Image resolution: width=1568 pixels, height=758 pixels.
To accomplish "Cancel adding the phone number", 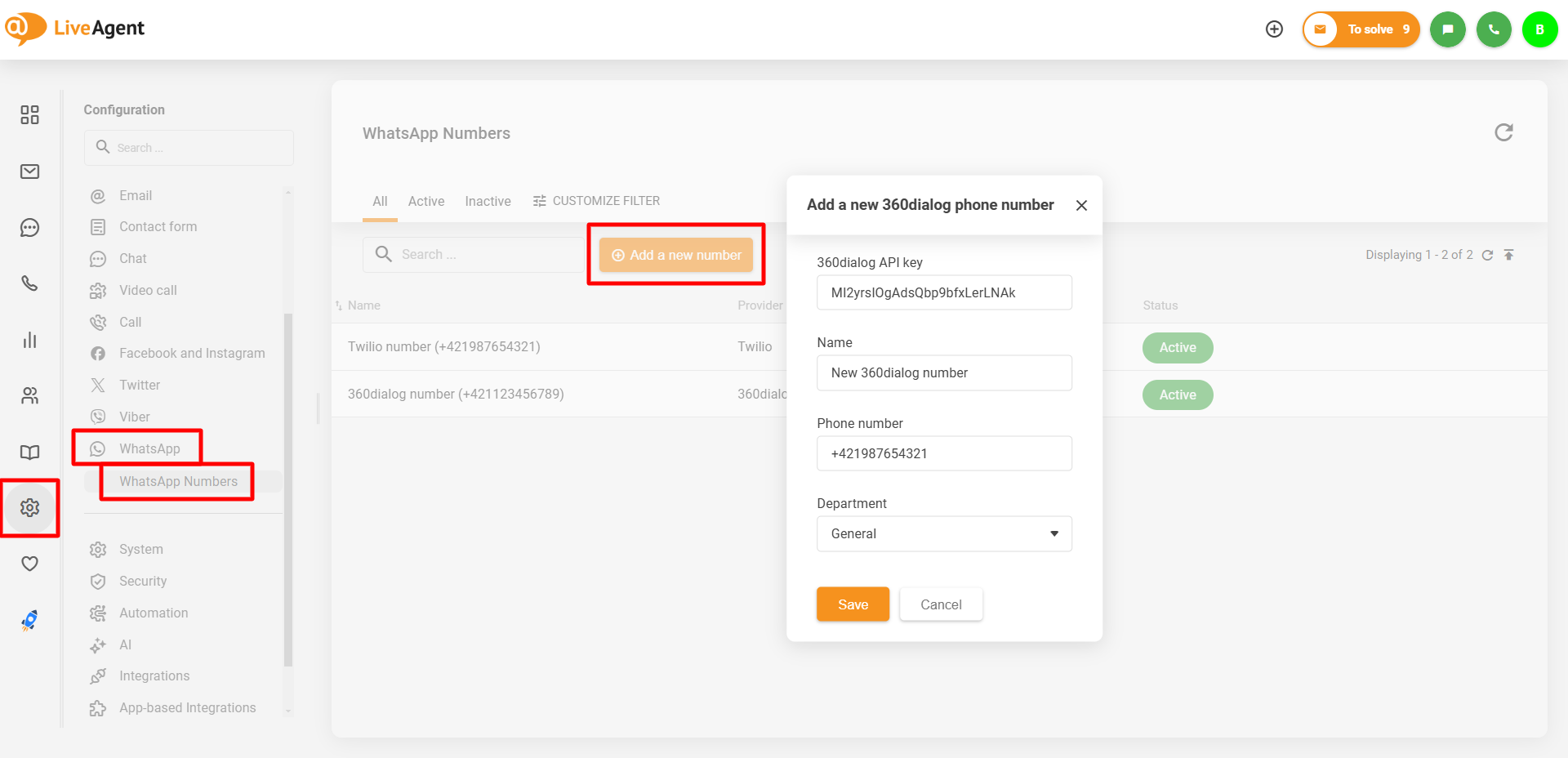I will click(941, 604).
